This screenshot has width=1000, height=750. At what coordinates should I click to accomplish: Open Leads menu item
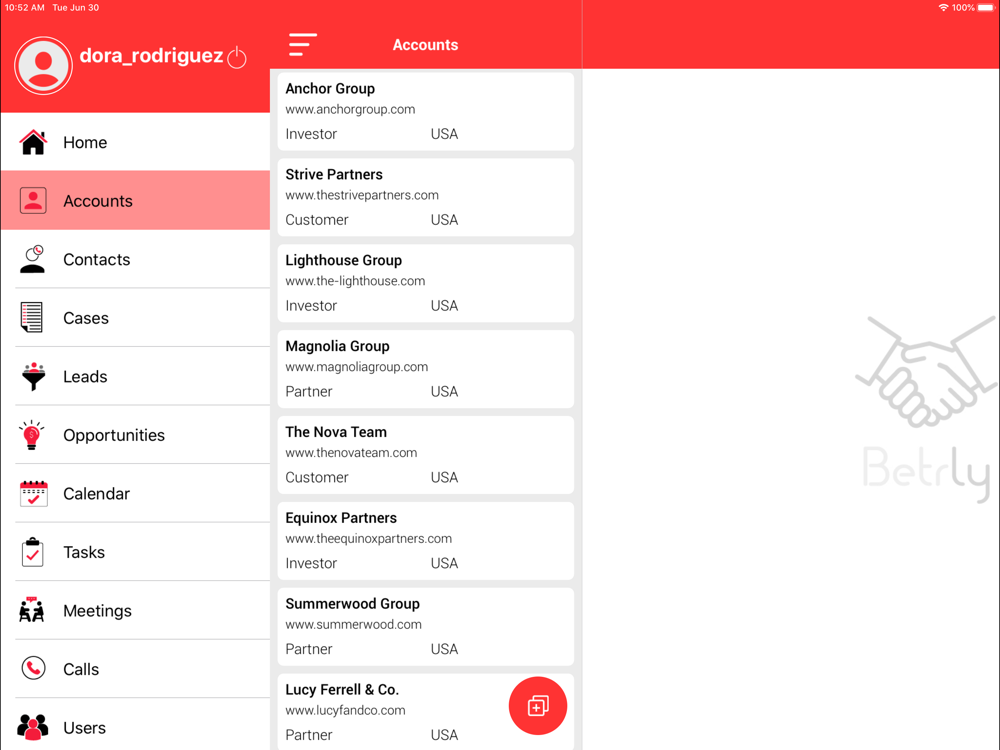[135, 376]
